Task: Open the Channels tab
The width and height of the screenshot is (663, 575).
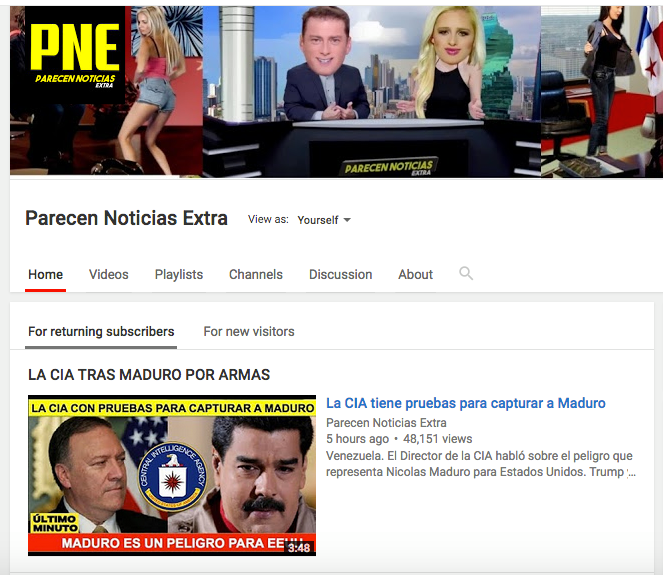Action: [x=256, y=274]
